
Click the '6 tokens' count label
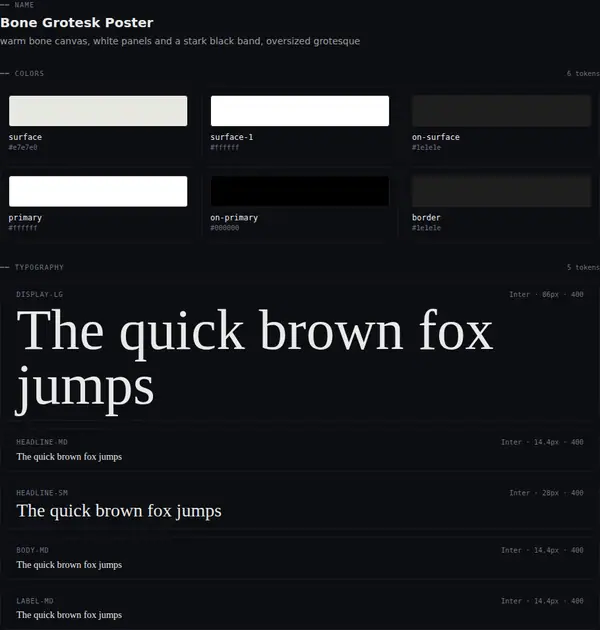coord(583,74)
